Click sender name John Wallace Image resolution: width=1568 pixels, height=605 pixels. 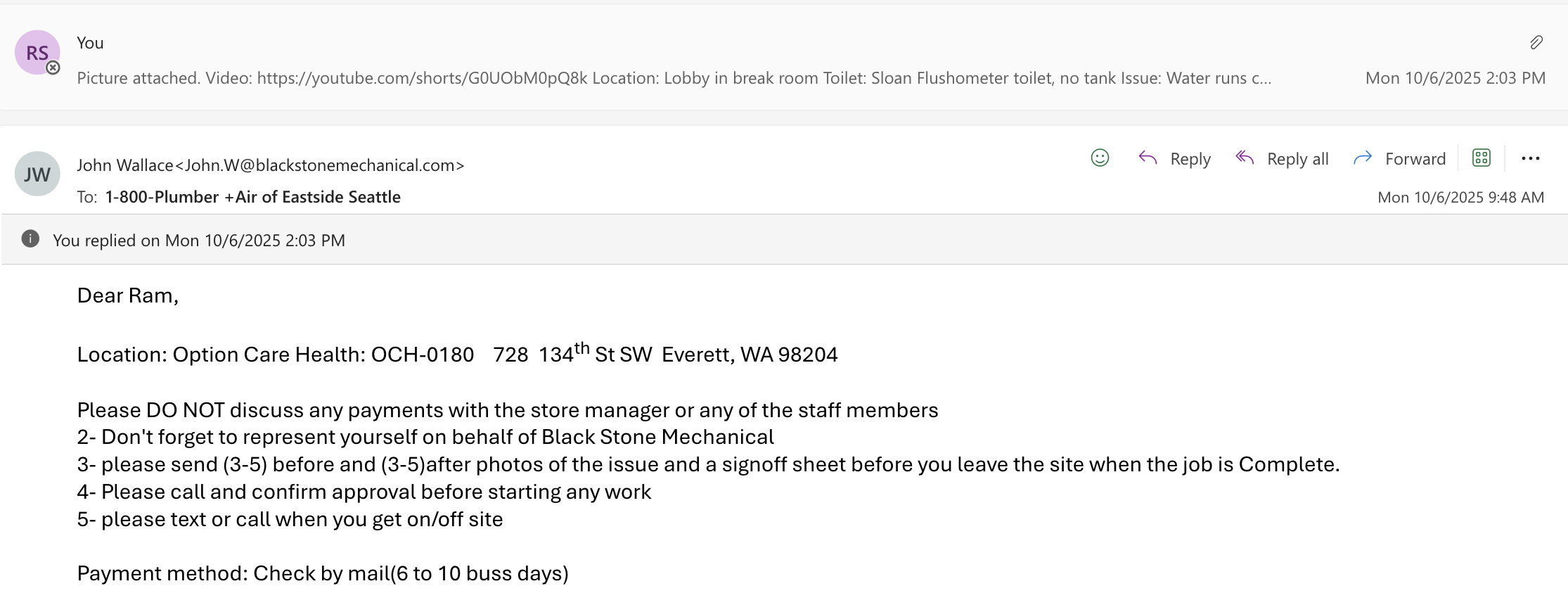tap(125, 165)
